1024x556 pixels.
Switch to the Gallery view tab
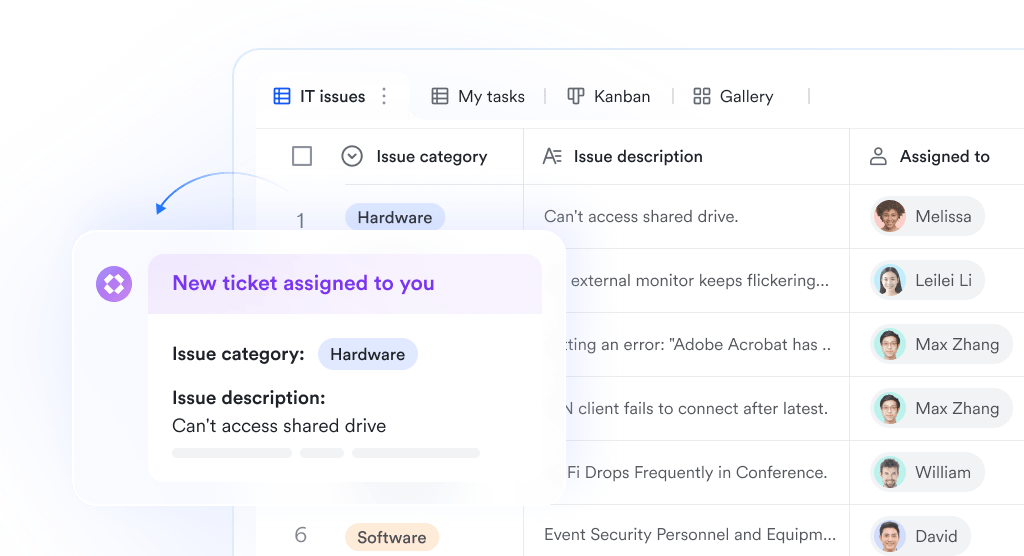click(x=733, y=96)
